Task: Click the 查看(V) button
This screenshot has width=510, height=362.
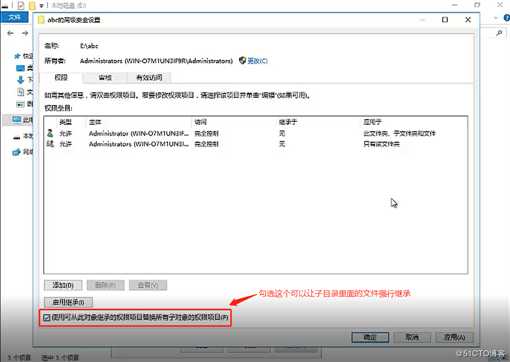Action: (148, 285)
